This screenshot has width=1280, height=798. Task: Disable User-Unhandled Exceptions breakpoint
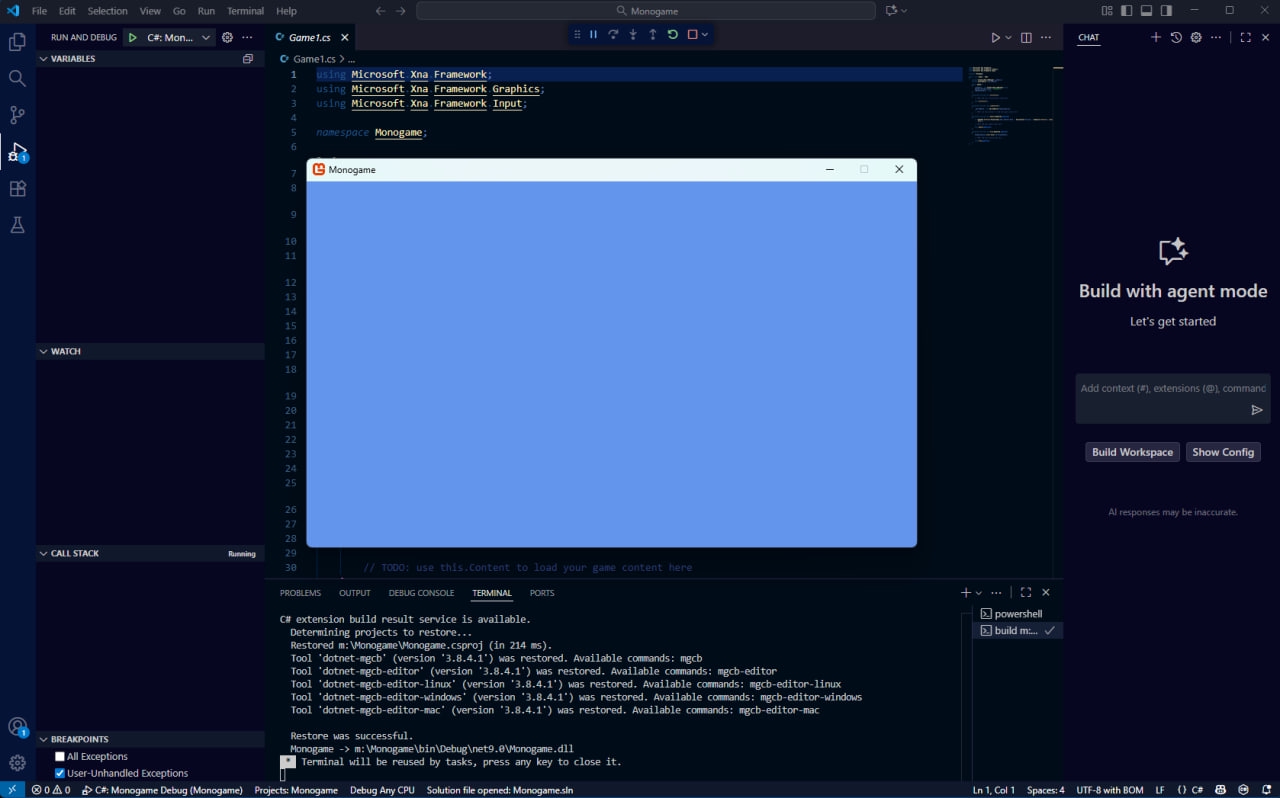click(58, 772)
